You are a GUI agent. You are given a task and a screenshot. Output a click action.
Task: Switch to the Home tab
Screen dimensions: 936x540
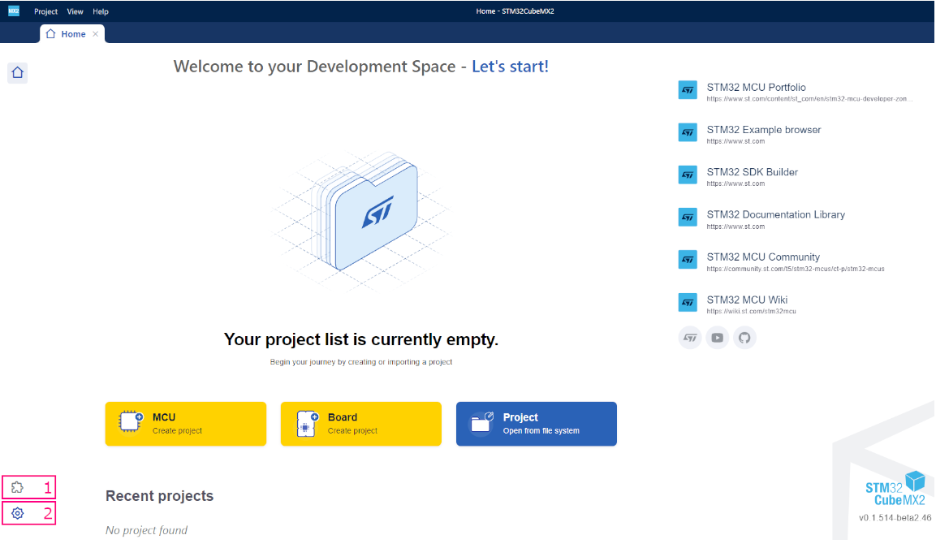pyautogui.click(x=72, y=34)
